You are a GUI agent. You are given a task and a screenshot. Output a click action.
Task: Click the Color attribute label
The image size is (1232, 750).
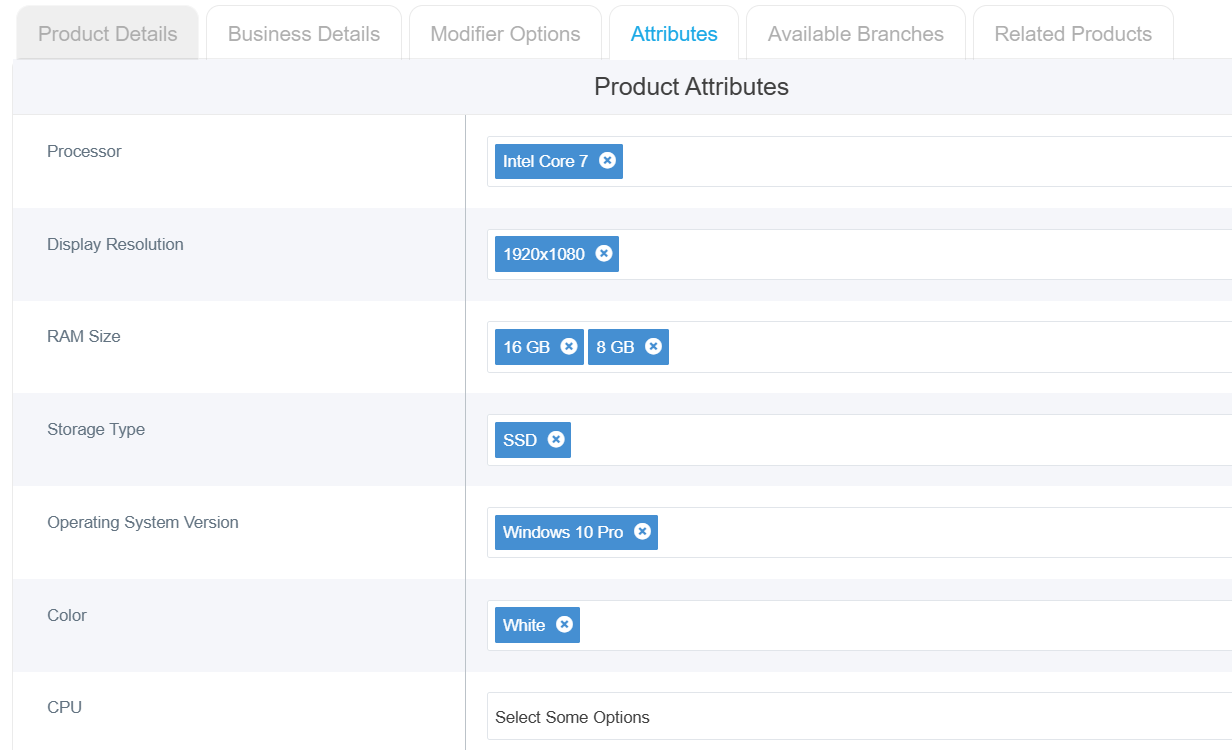click(x=67, y=615)
